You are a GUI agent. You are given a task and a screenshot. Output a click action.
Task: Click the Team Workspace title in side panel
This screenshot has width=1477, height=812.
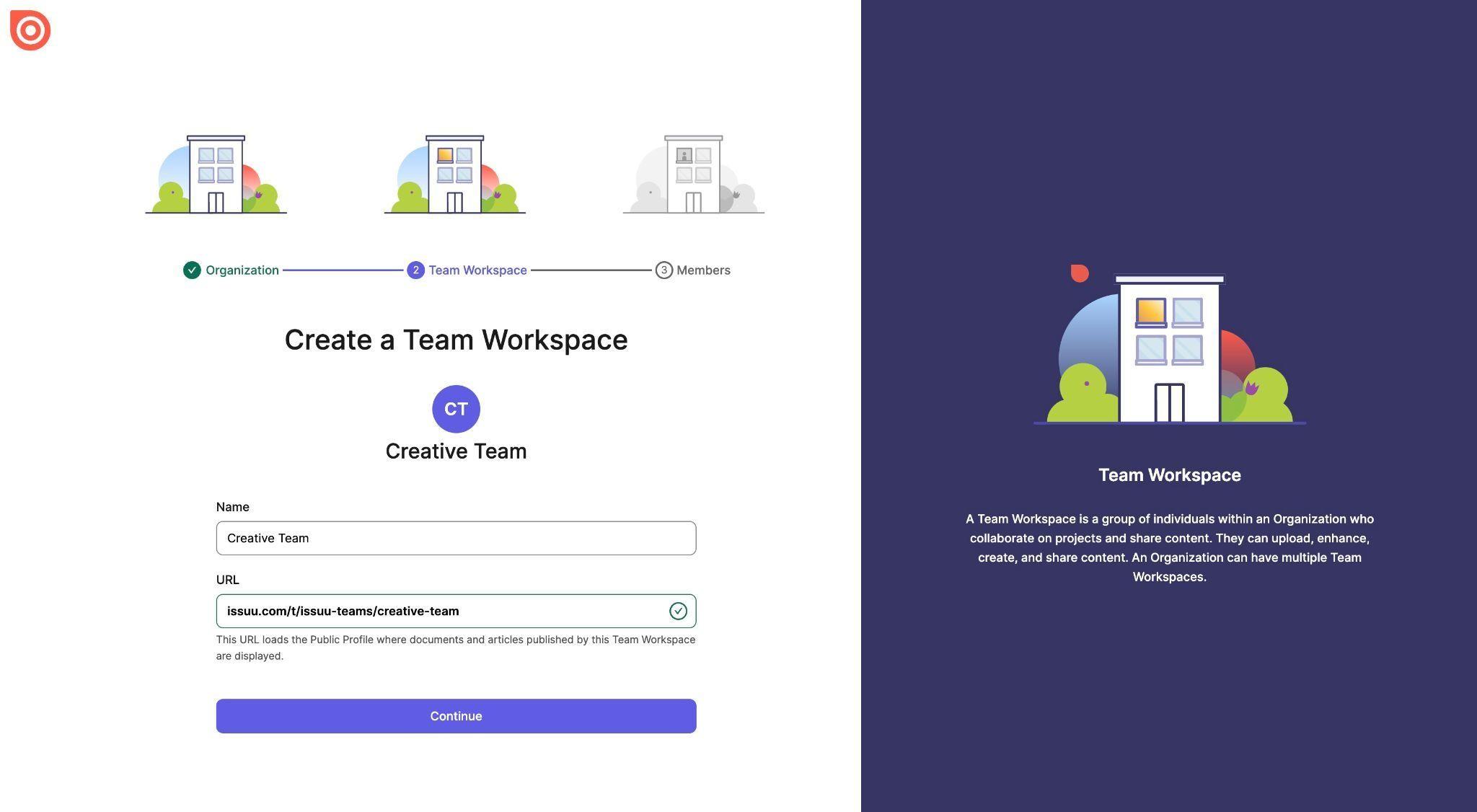(1169, 475)
